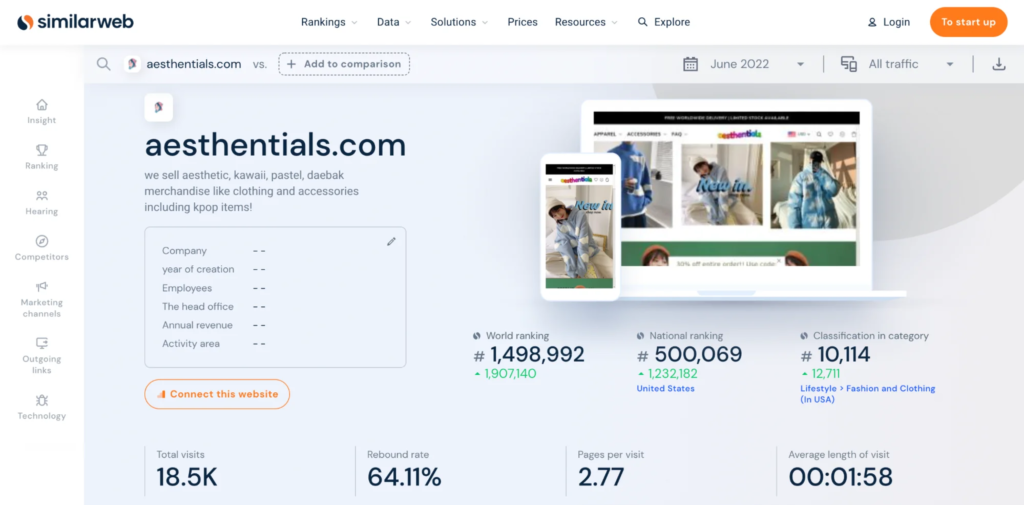Open the Technology bug icon
The image size is (1024, 505).
click(x=42, y=400)
